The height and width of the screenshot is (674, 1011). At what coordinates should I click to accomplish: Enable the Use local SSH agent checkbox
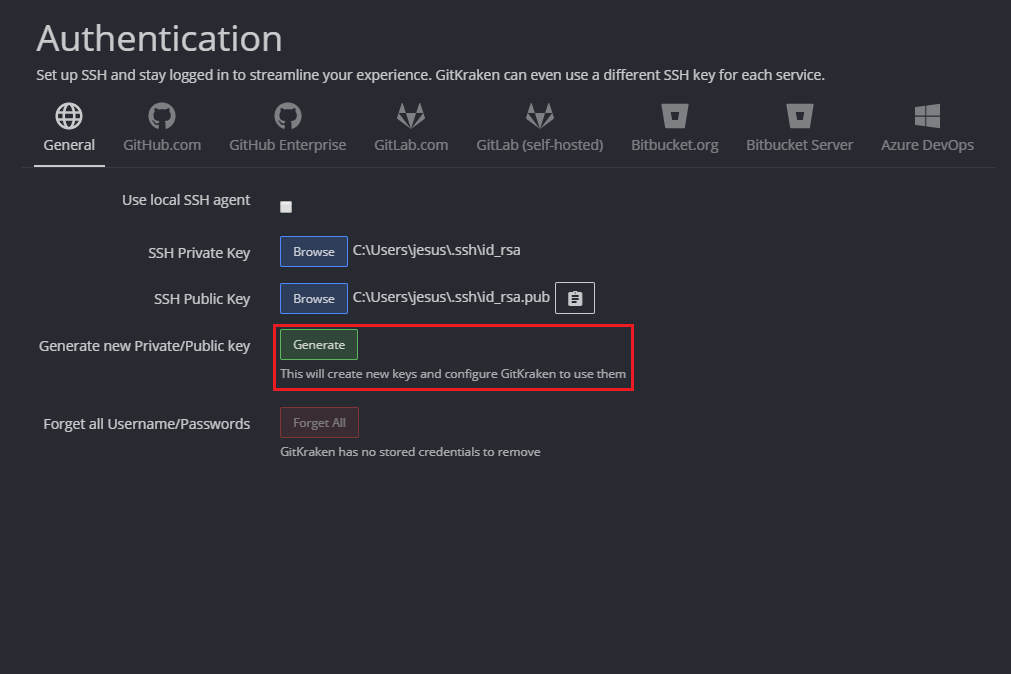[286, 206]
